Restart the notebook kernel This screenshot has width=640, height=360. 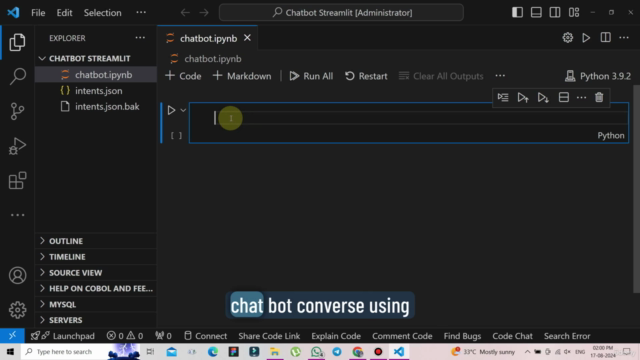[366, 76]
